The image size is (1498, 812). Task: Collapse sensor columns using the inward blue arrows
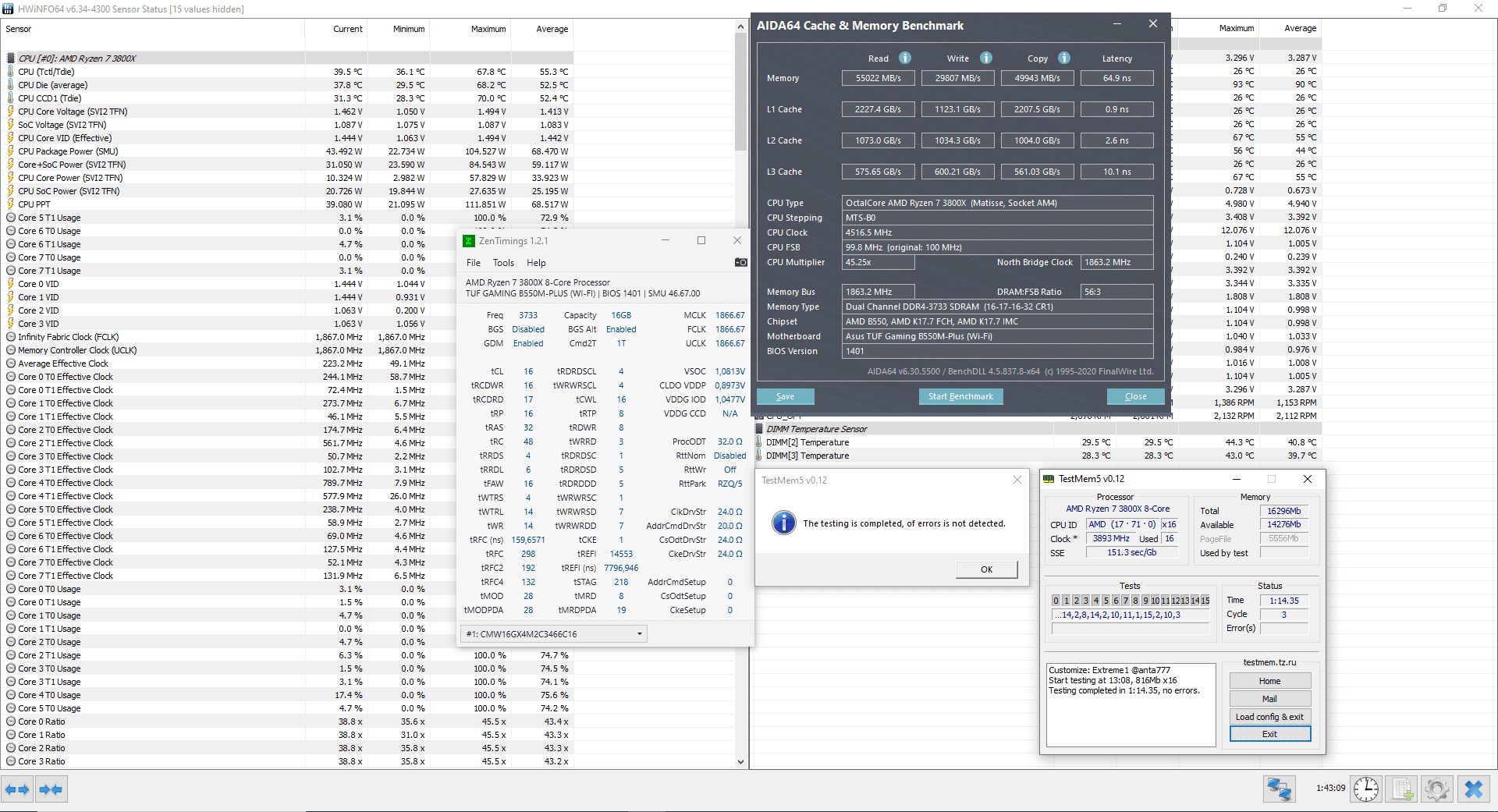tap(51, 789)
